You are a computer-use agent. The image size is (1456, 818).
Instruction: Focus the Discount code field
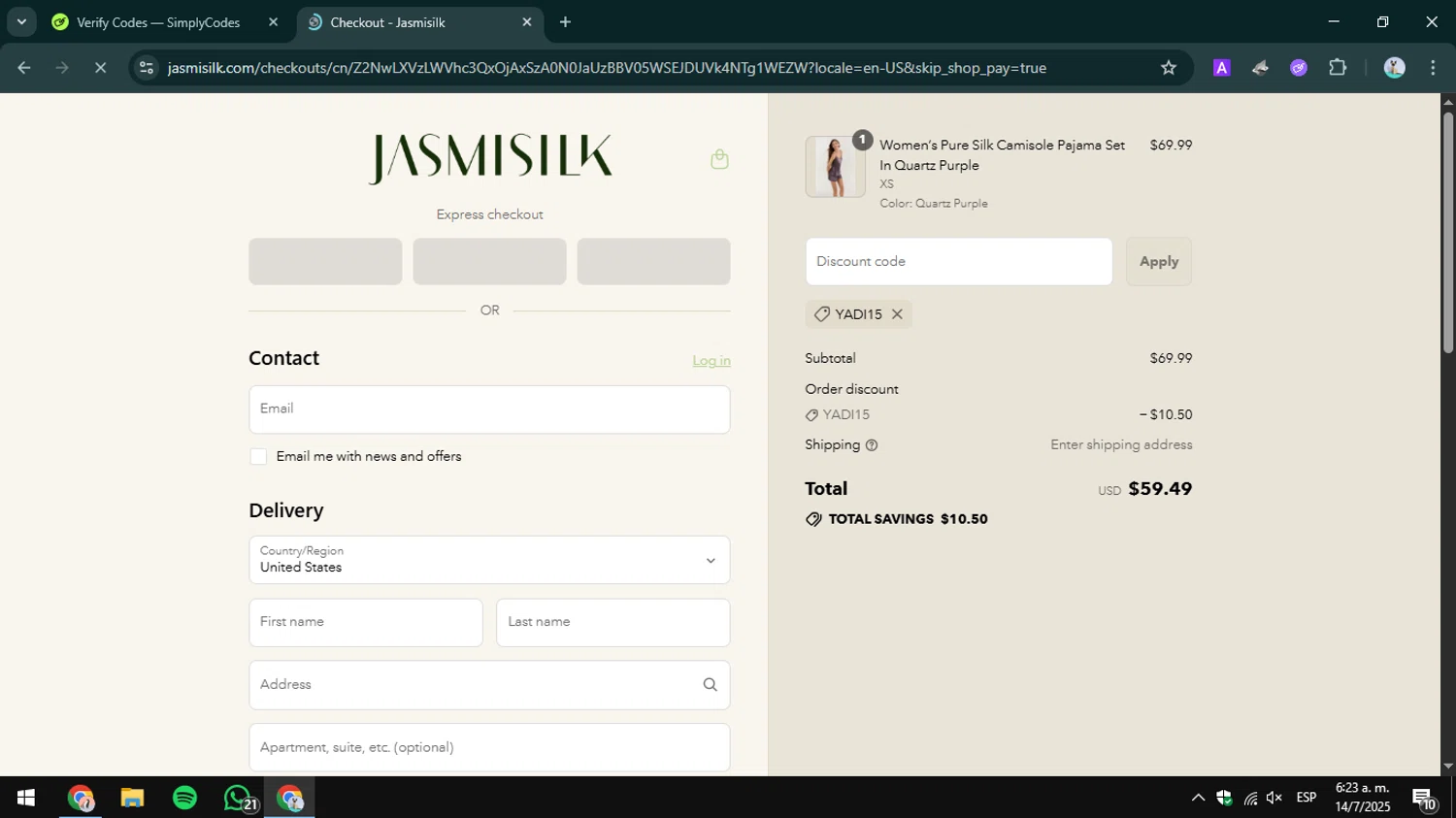point(959,262)
